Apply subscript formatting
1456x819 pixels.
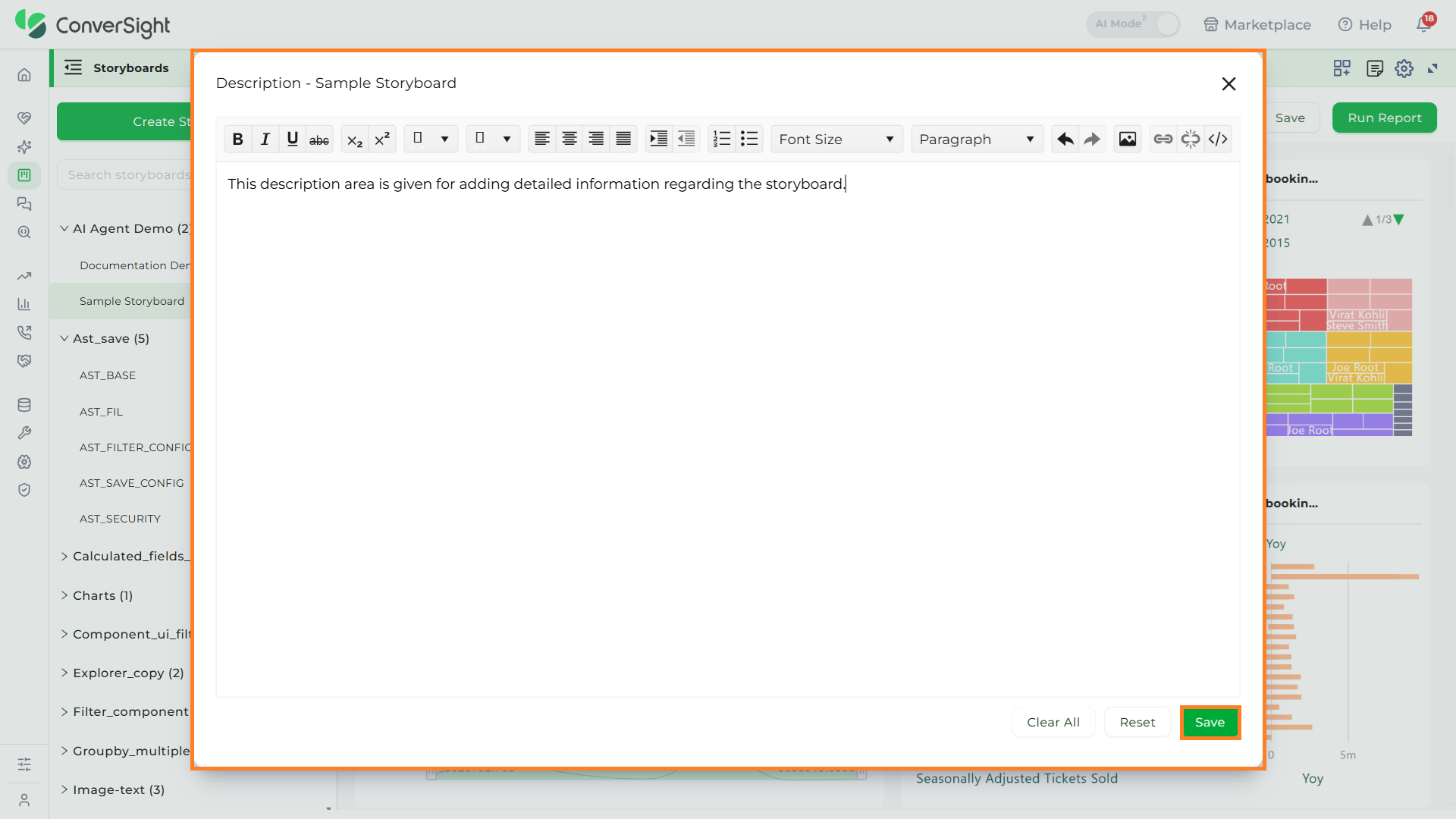(x=354, y=140)
